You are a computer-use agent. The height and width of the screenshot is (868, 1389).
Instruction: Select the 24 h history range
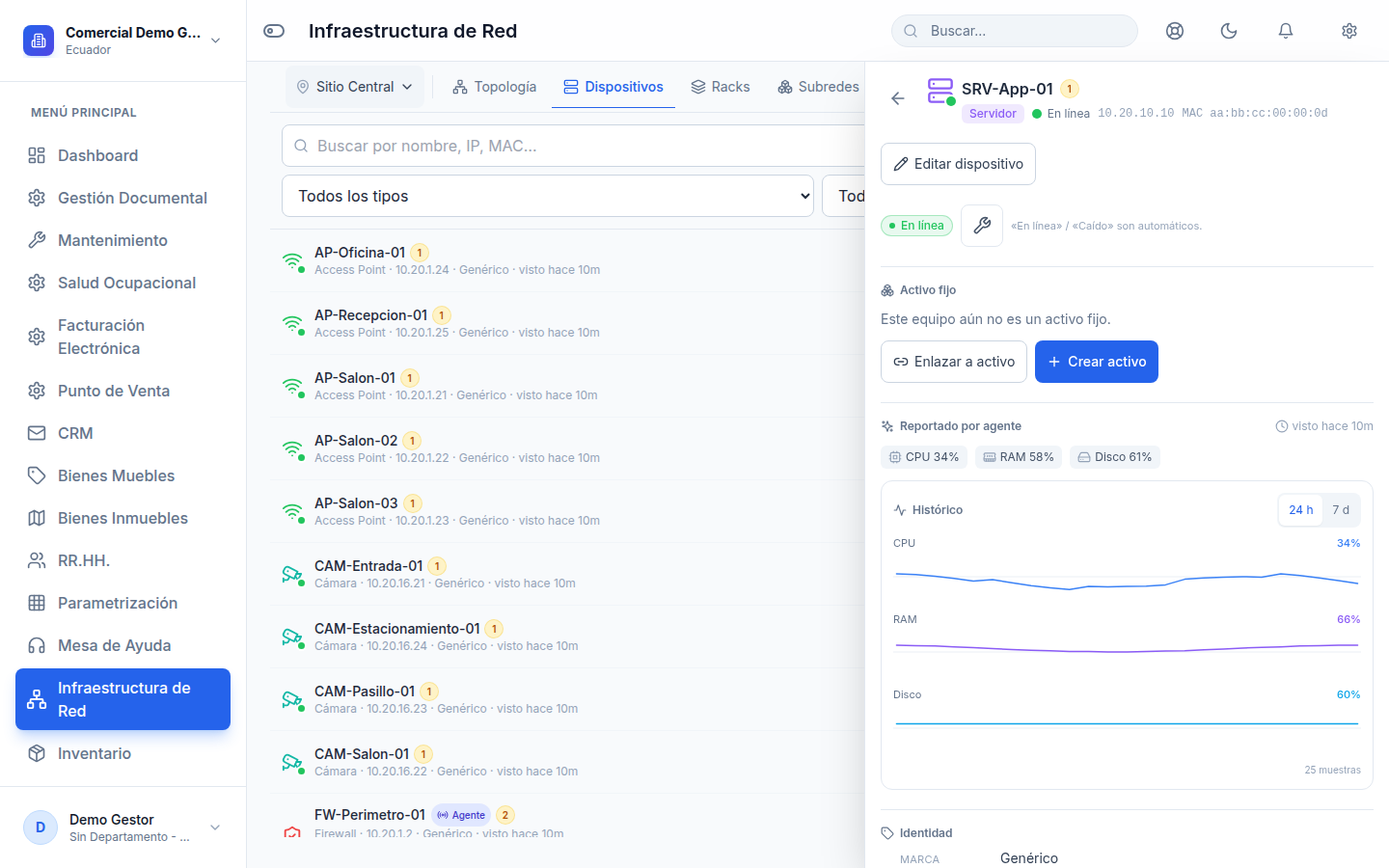point(1301,510)
